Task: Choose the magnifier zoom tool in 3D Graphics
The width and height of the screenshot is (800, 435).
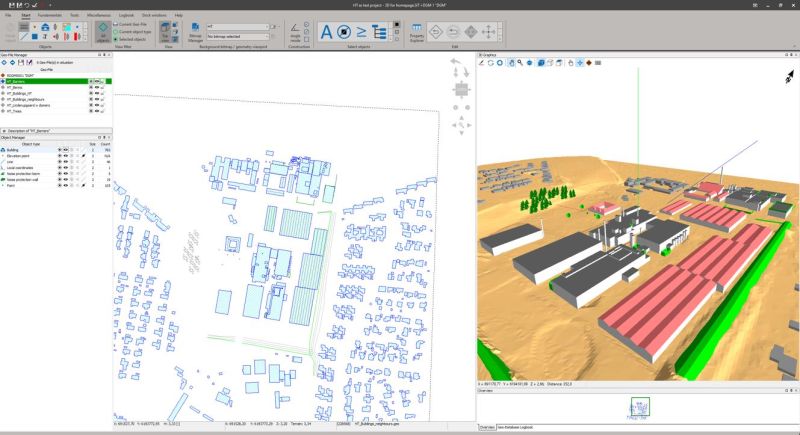Action: pos(520,63)
